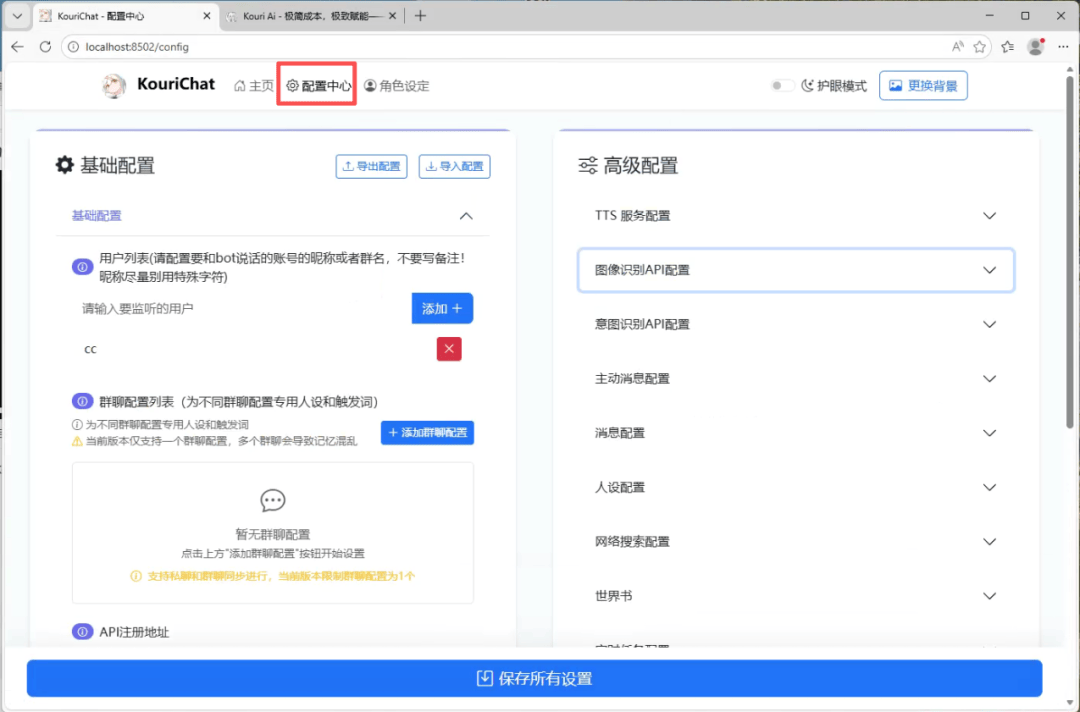This screenshot has width=1080, height=712.
Task: Click the info icon beside 用户列表
Action: click(82, 267)
